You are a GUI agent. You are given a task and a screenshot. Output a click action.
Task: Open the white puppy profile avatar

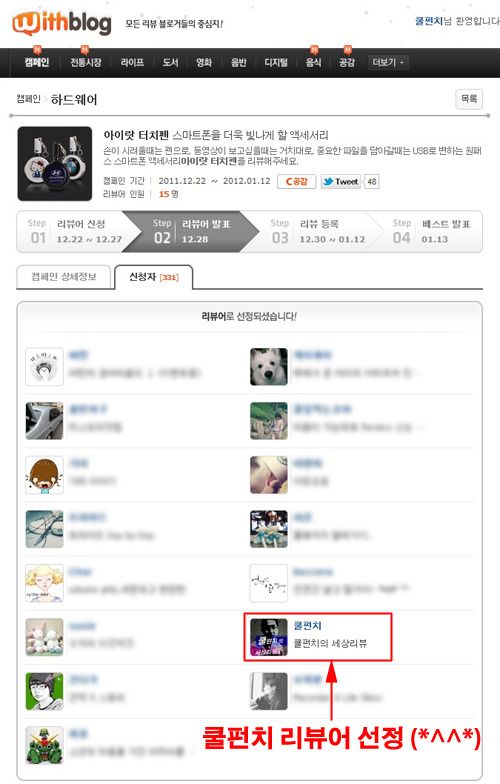coord(269,367)
